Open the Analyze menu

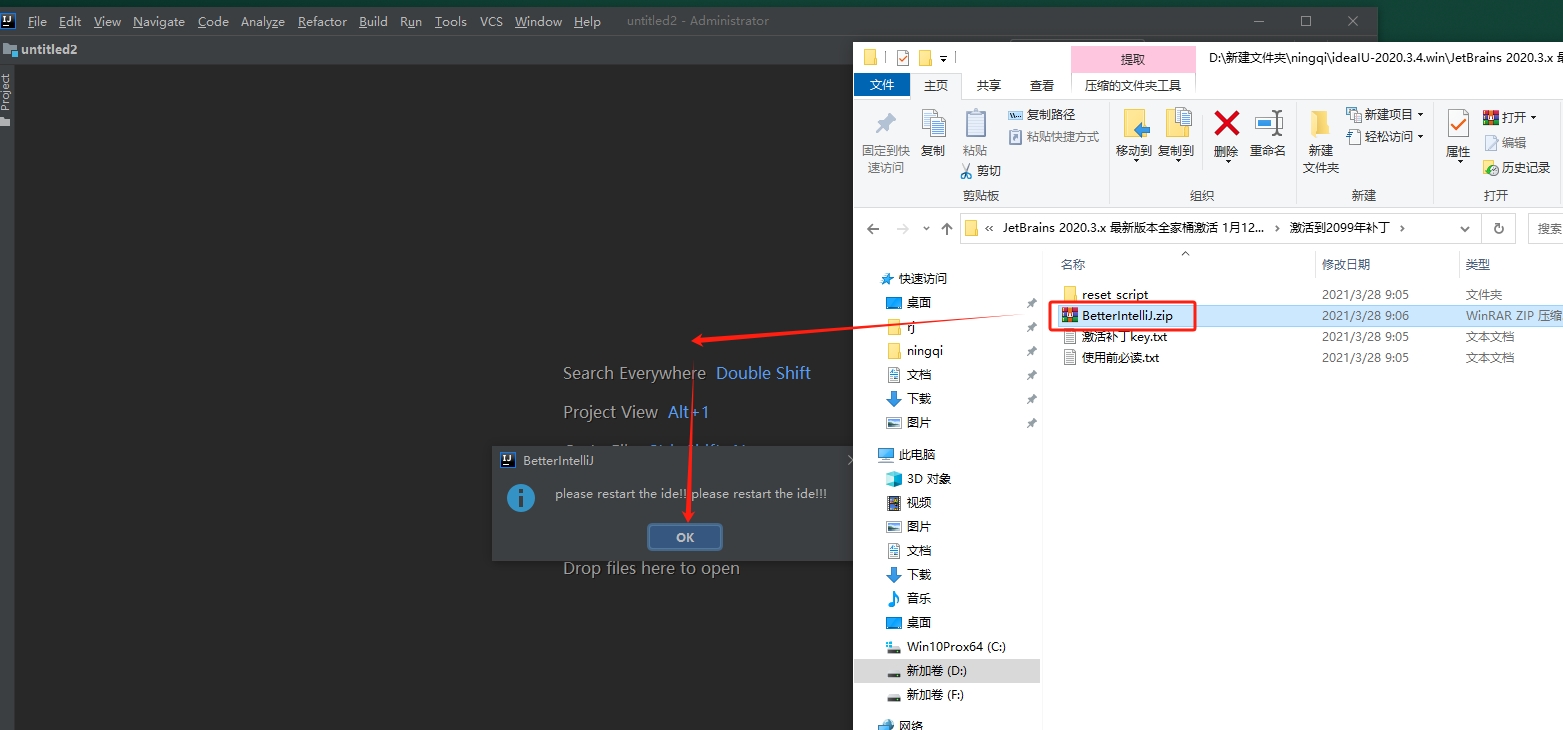pos(263,21)
